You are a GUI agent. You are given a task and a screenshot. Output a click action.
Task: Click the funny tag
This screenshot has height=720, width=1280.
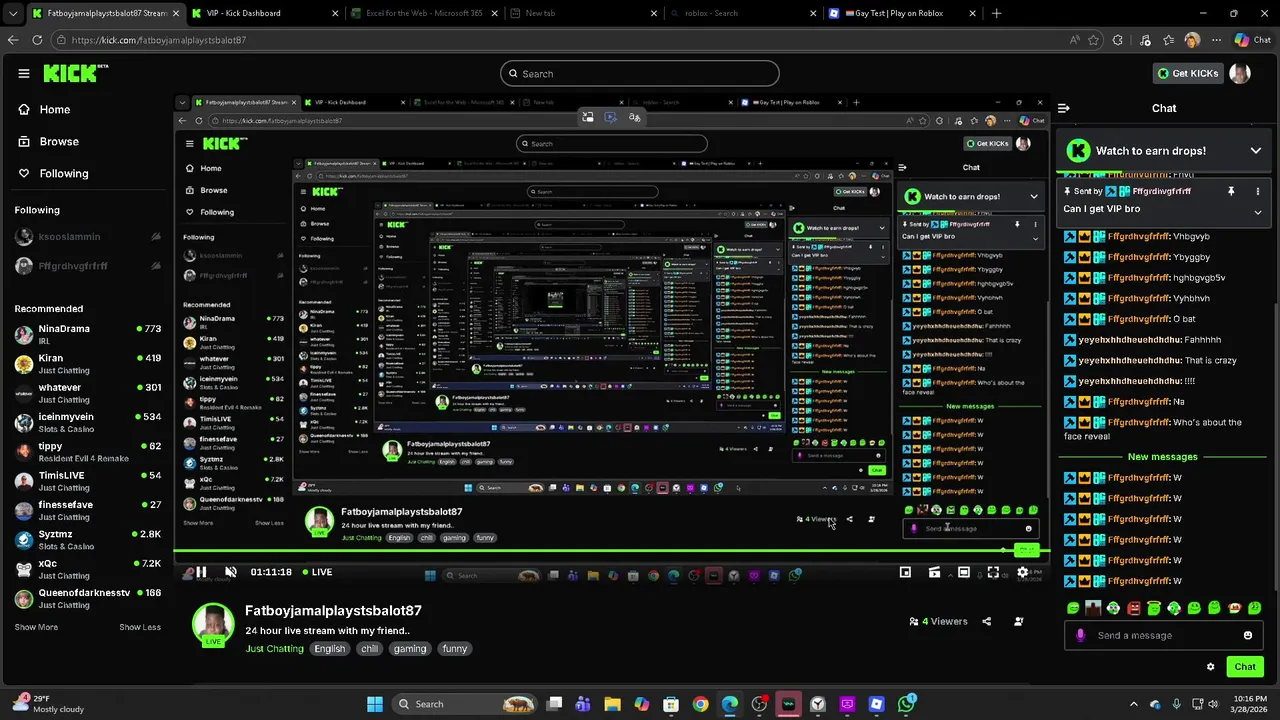pos(455,648)
